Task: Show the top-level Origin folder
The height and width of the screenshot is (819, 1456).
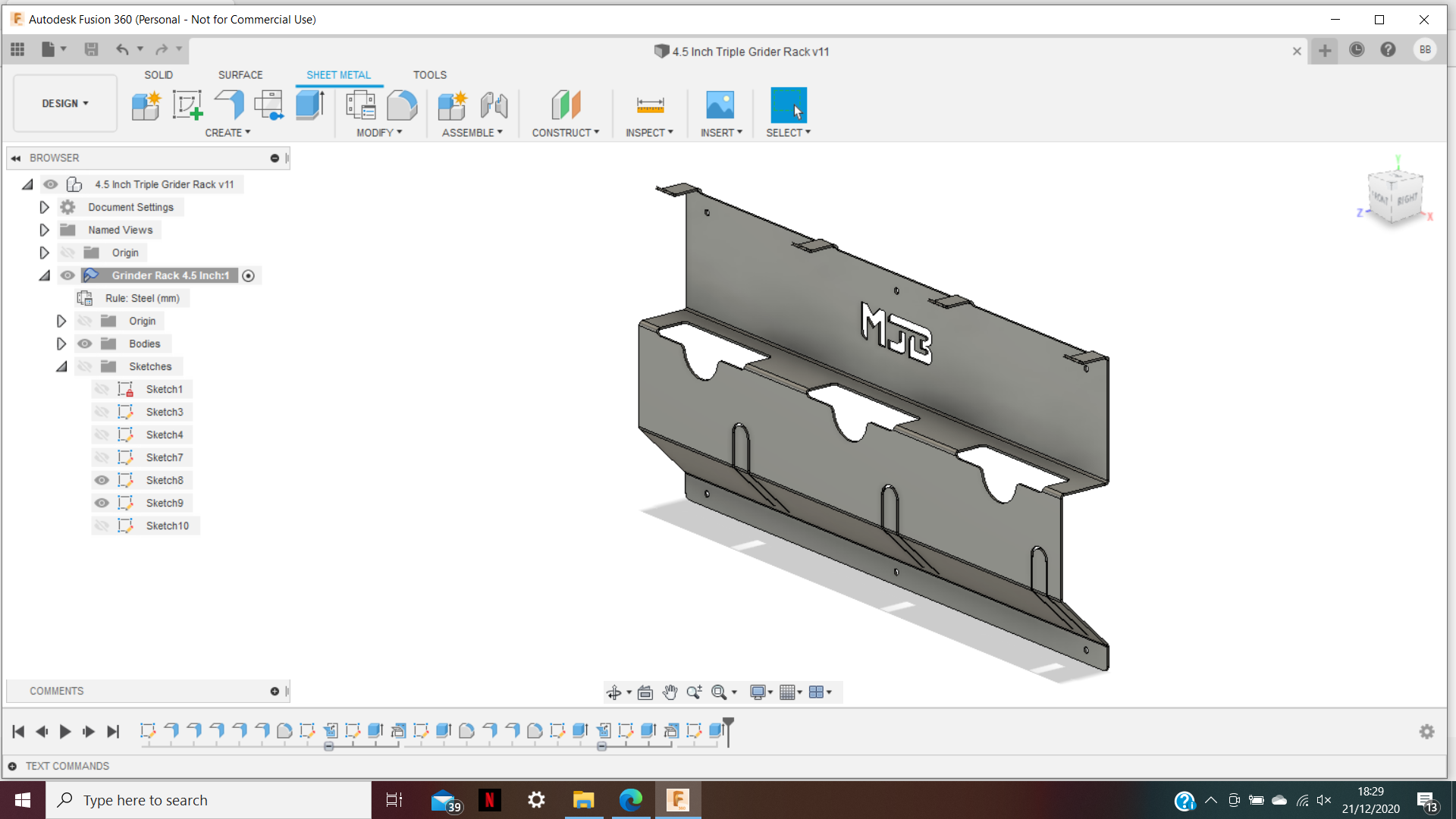Action: point(67,253)
